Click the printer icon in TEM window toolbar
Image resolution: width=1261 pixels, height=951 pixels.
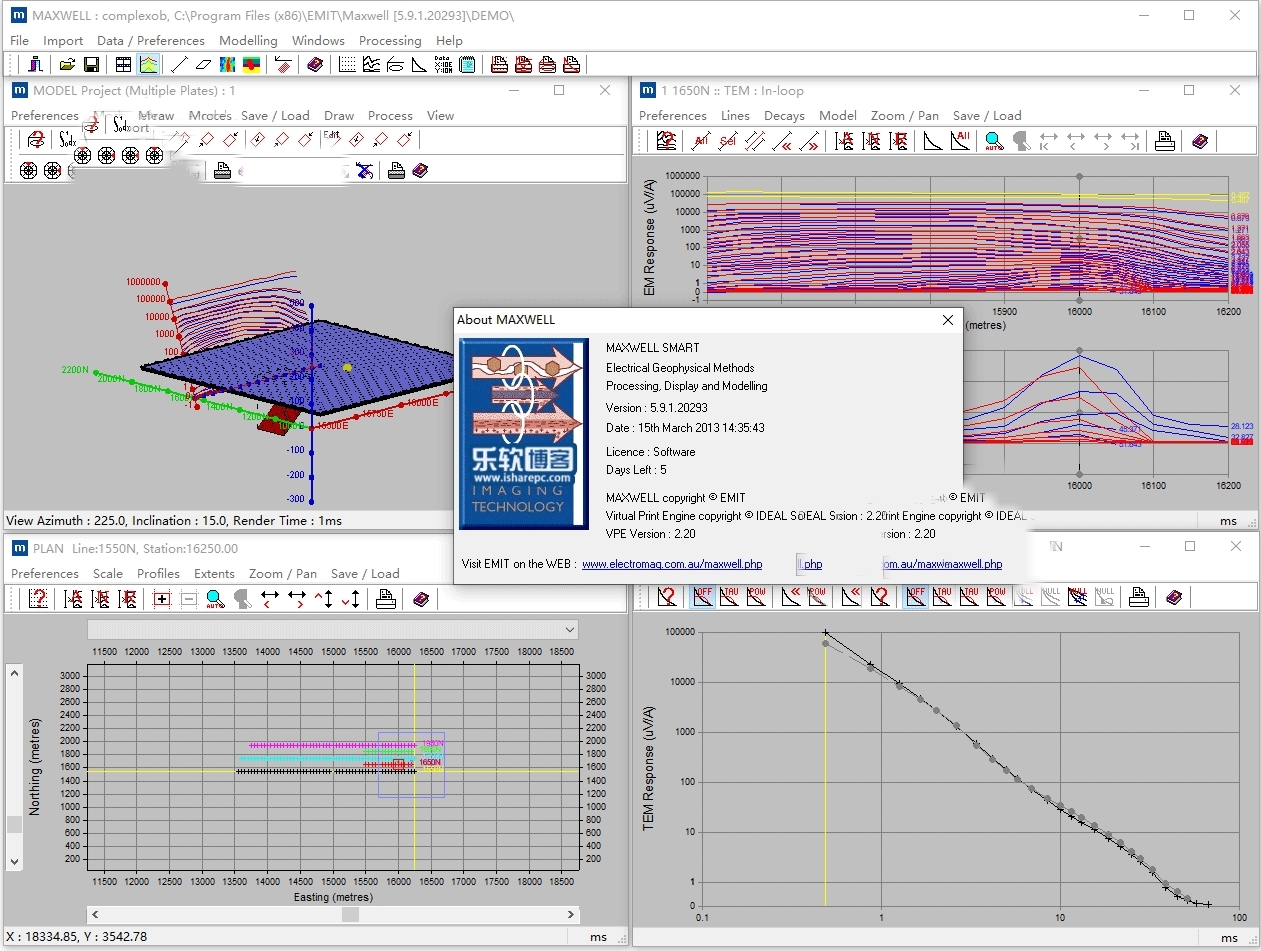point(1164,141)
